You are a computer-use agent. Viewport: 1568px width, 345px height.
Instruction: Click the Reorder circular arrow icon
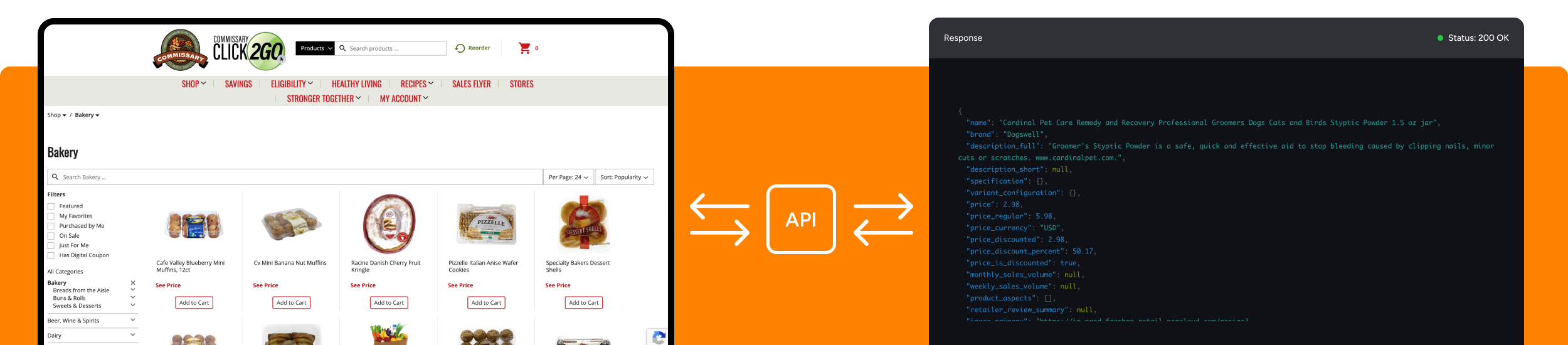click(460, 48)
